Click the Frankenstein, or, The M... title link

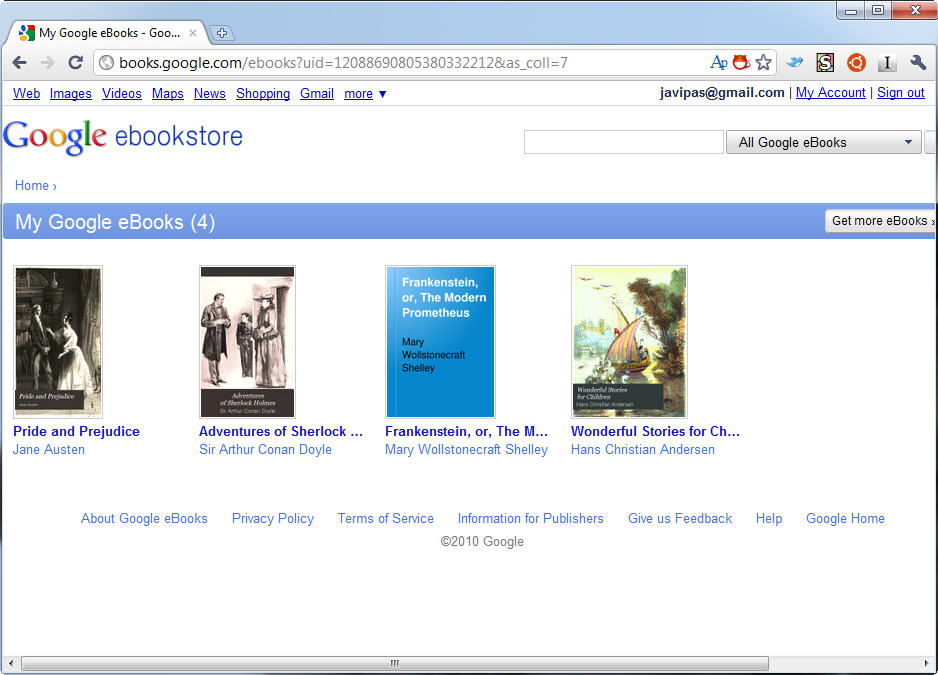coord(467,431)
